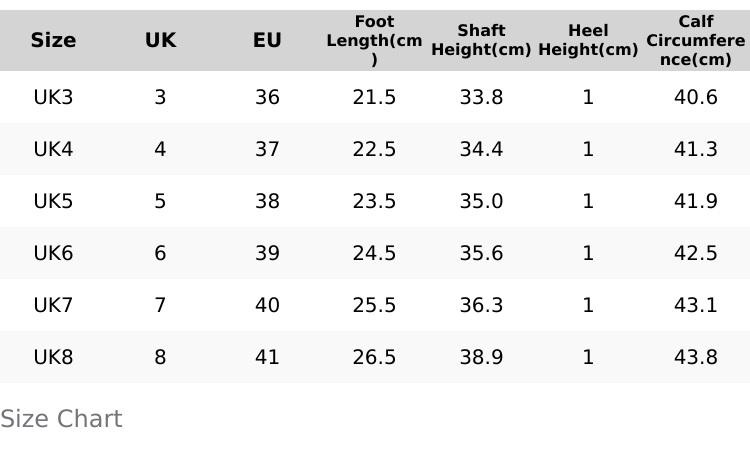
Task: Select the UK5 size row label
Action: click(53, 201)
